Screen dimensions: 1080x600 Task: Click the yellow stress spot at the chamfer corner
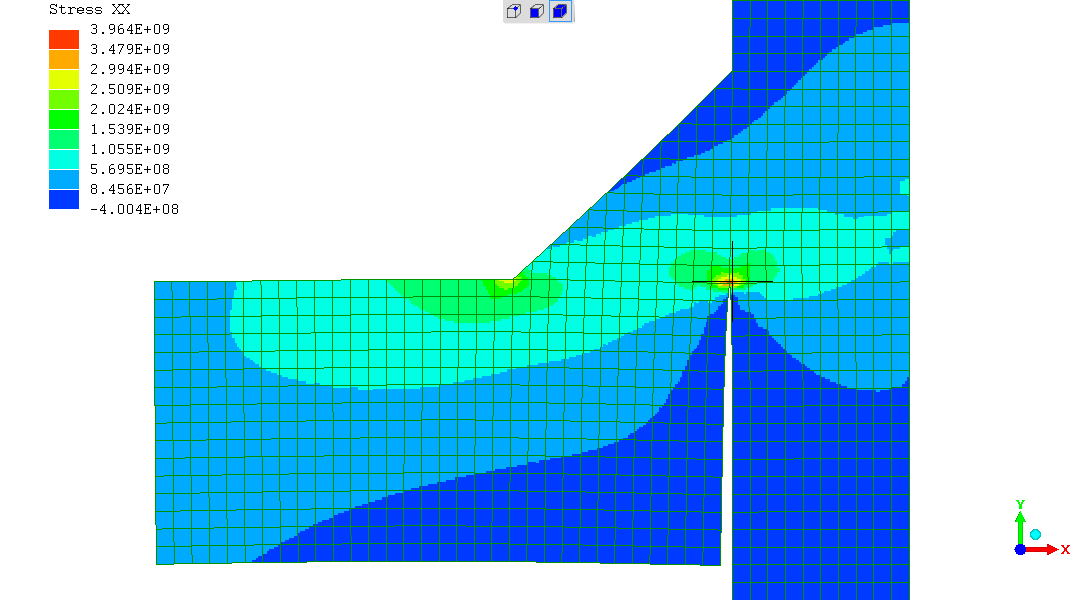[x=506, y=283]
